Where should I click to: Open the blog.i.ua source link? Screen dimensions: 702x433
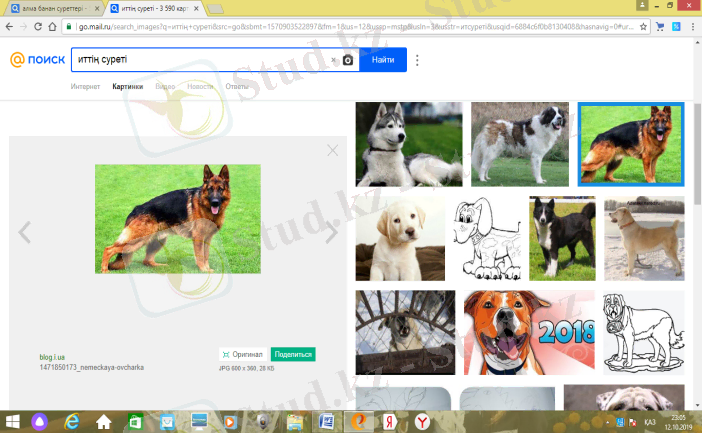click(52, 356)
